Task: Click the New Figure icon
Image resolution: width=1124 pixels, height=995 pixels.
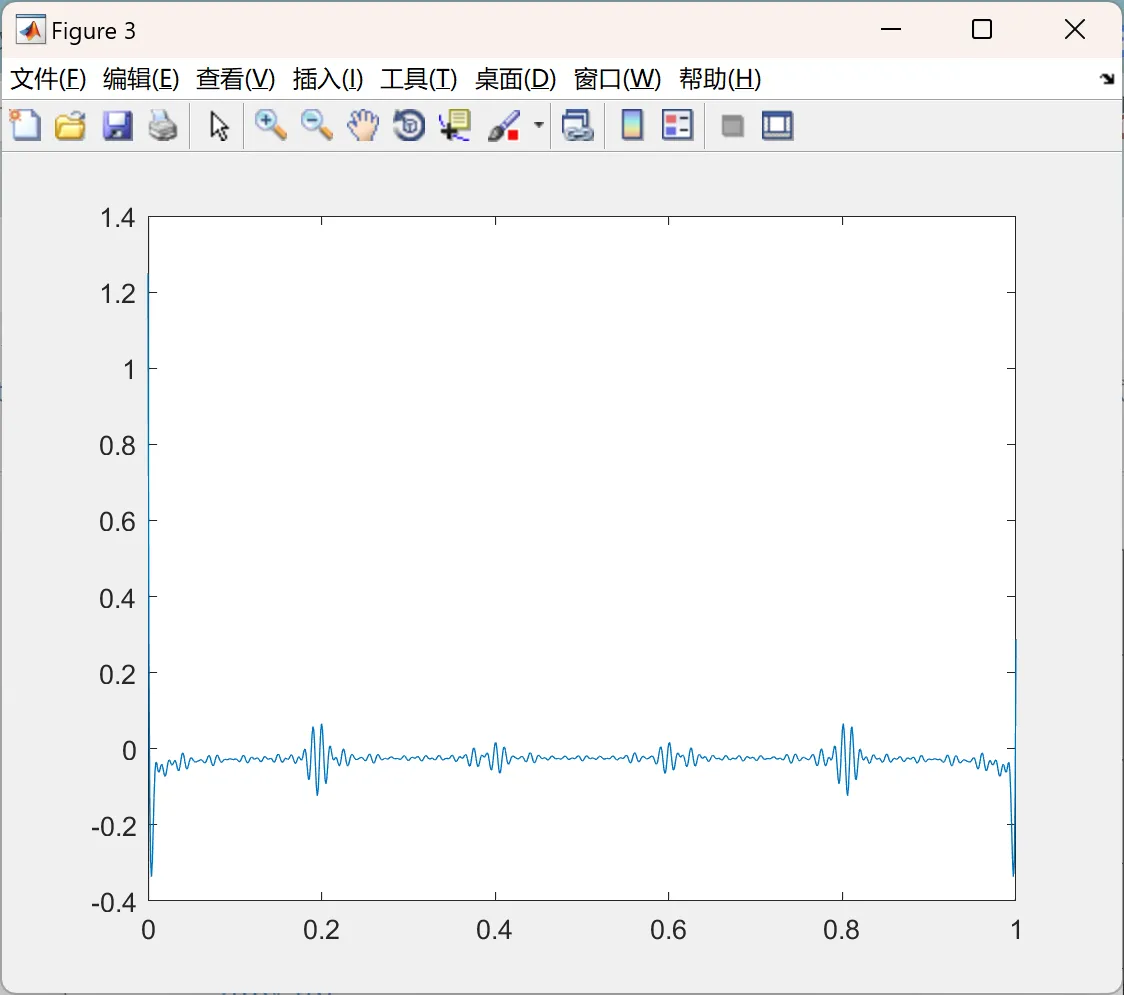Action: [x=25, y=125]
